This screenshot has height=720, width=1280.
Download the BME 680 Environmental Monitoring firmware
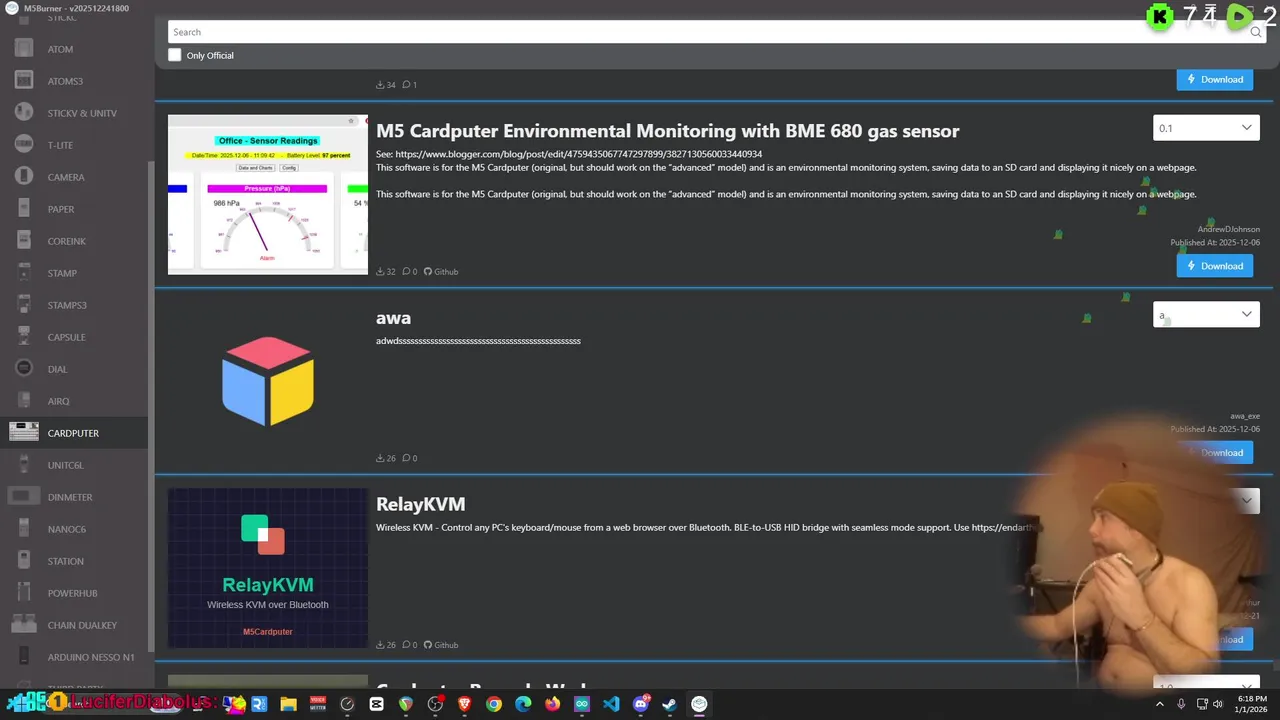(x=1215, y=266)
